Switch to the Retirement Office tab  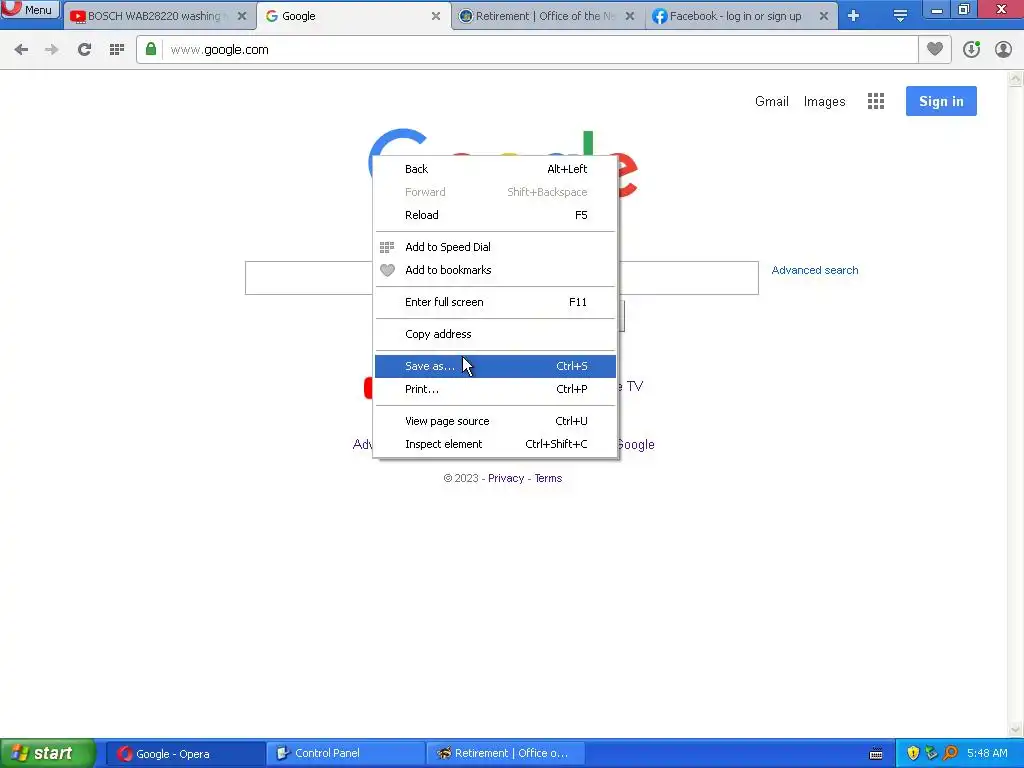click(545, 16)
